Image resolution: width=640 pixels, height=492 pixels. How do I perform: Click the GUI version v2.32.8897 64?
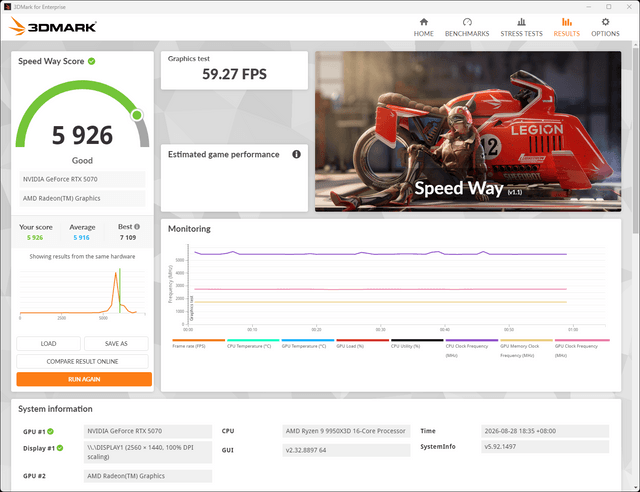[x=346, y=450]
